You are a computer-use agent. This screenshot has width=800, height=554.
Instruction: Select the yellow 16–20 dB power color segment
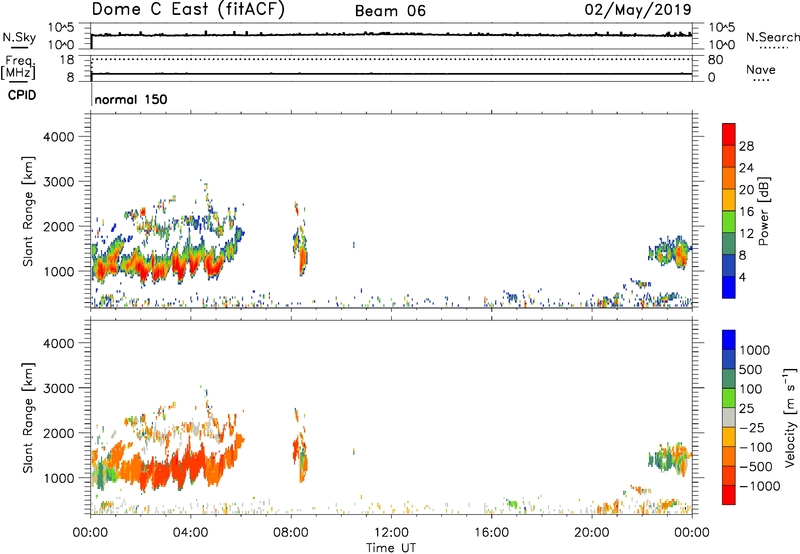coord(729,200)
